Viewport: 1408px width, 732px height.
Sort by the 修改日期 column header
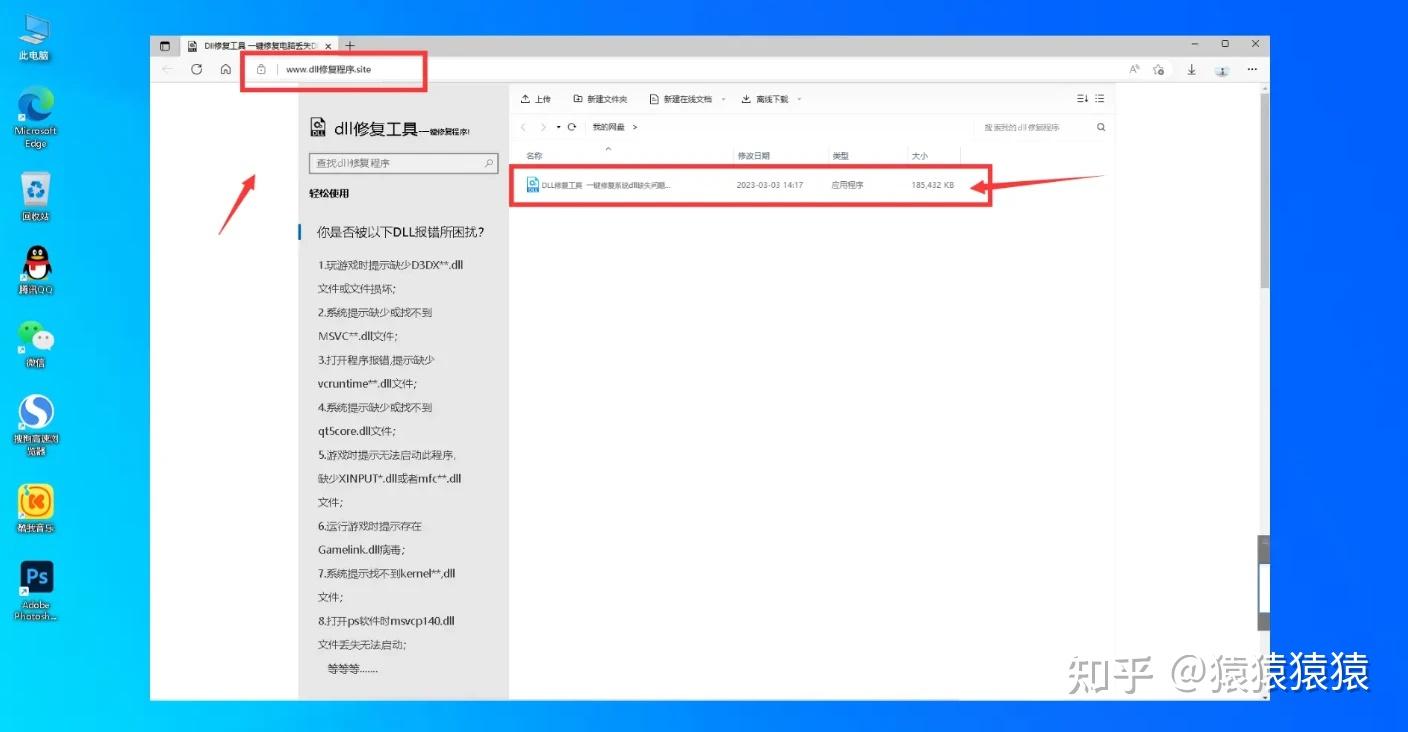tap(754, 156)
